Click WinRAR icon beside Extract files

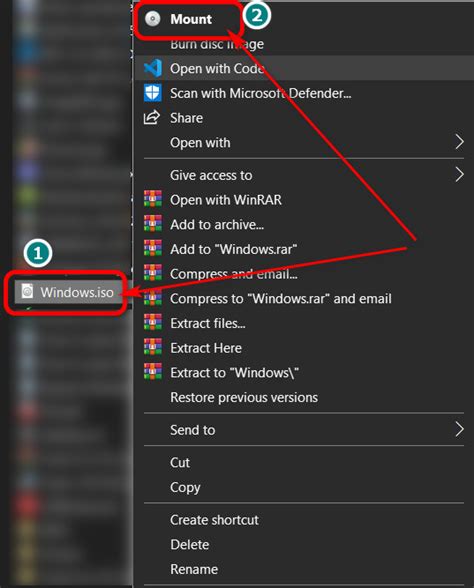click(153, 322)
